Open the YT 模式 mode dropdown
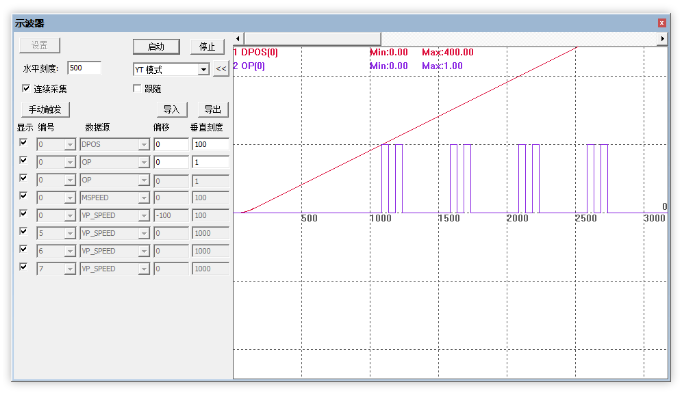Screen dimensions: 684x399 click(x=203, y=69)
